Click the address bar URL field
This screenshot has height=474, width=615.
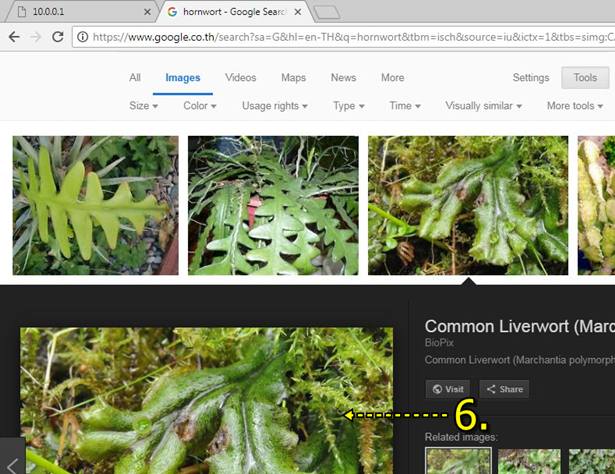[345, 37]
